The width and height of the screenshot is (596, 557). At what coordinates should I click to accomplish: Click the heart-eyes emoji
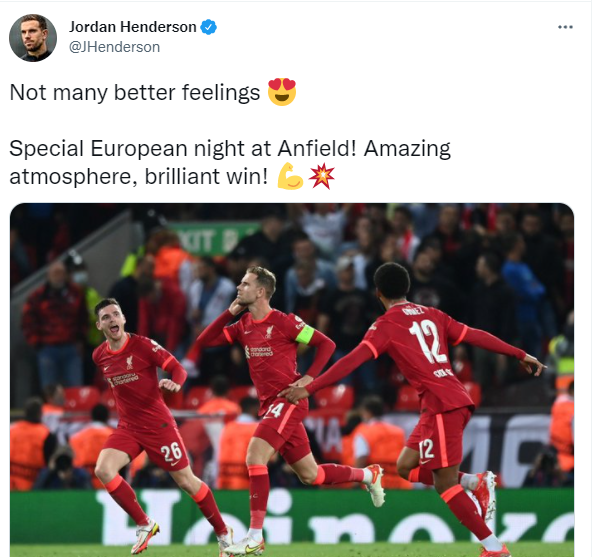tap(282, 92)
